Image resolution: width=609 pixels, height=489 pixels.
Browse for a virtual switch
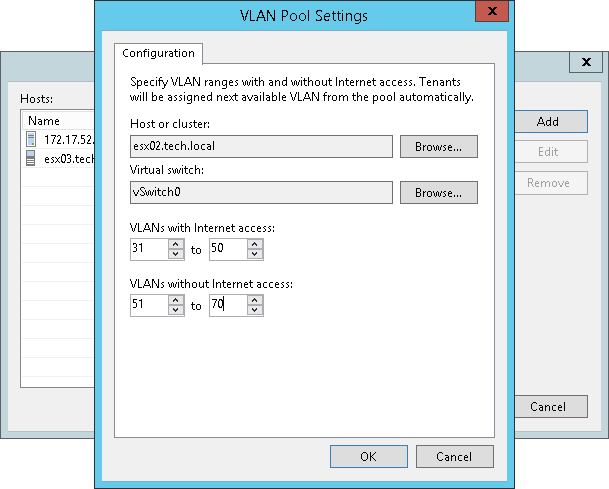click(x=438, y=192)
